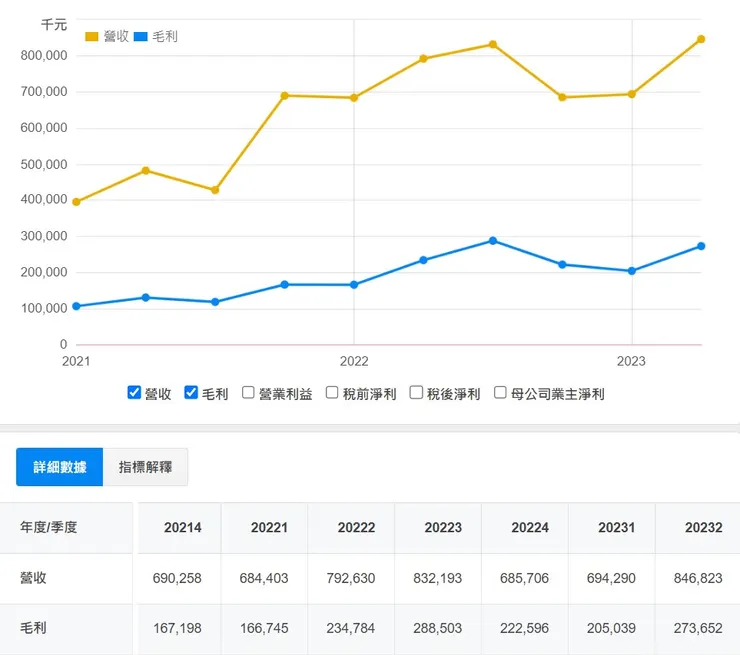Click the 846,823 revenue cell
This screenshot has height=655, width=740.
coord(698,578)
